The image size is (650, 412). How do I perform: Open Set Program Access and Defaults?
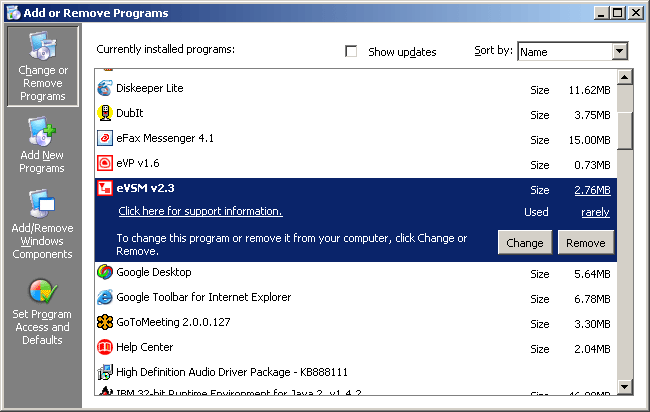pyautogui.click(x=42, y=312)
